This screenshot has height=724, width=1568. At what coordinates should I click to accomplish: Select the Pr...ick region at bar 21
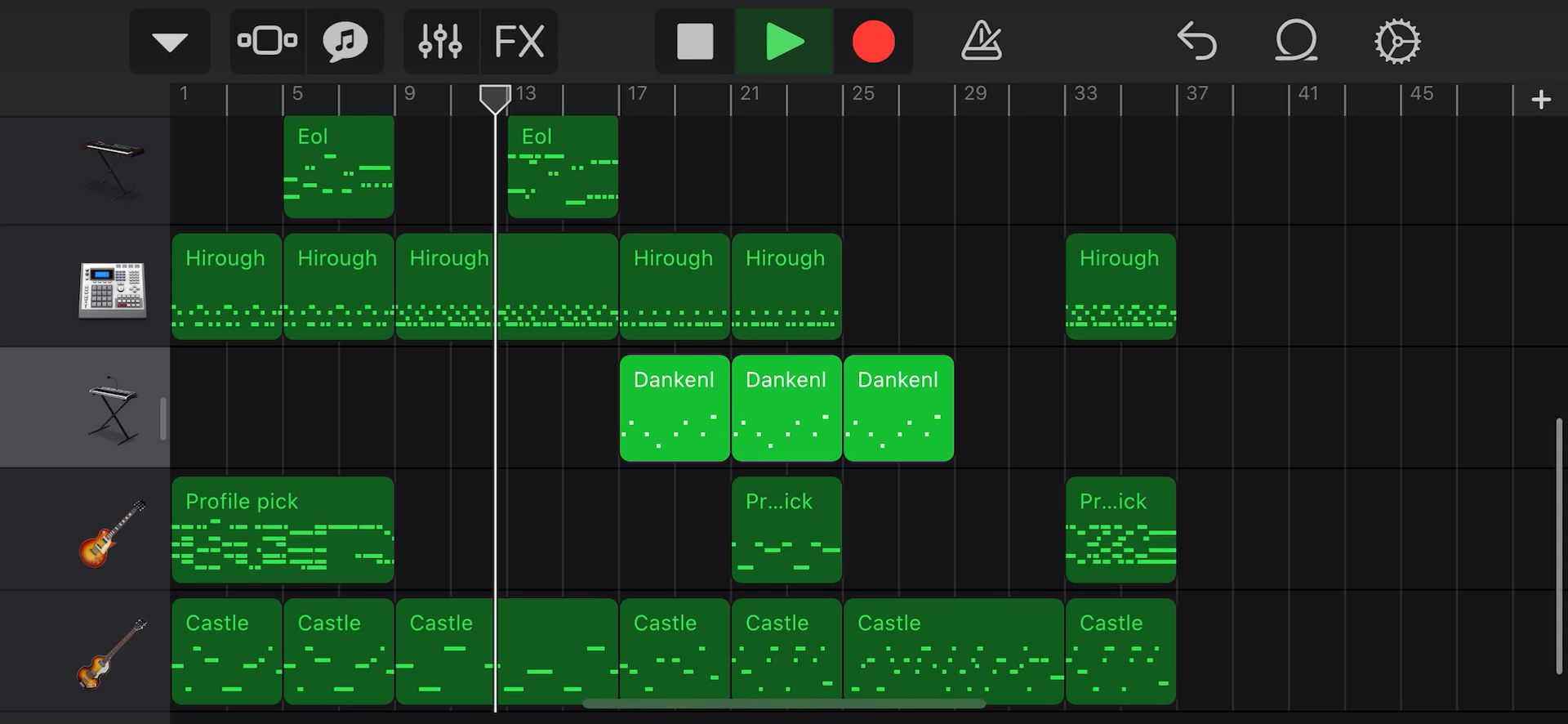click(x=786, y=530)
